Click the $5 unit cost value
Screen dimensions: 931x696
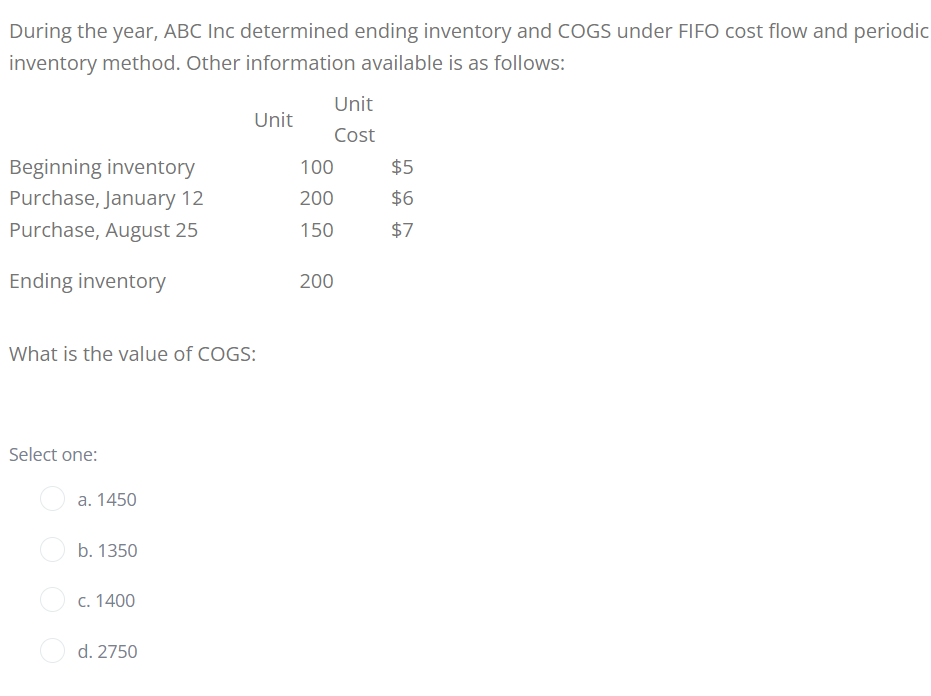[x=403, y=167]
